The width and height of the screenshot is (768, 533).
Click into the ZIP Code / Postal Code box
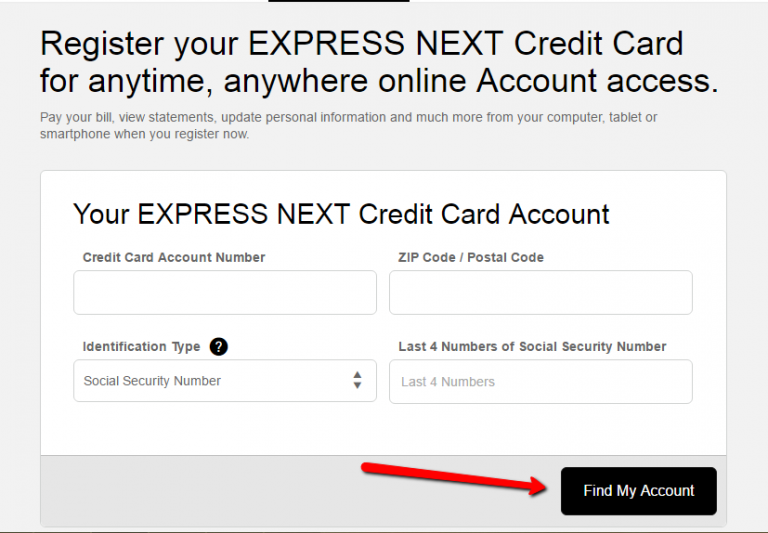pos(540,292)
